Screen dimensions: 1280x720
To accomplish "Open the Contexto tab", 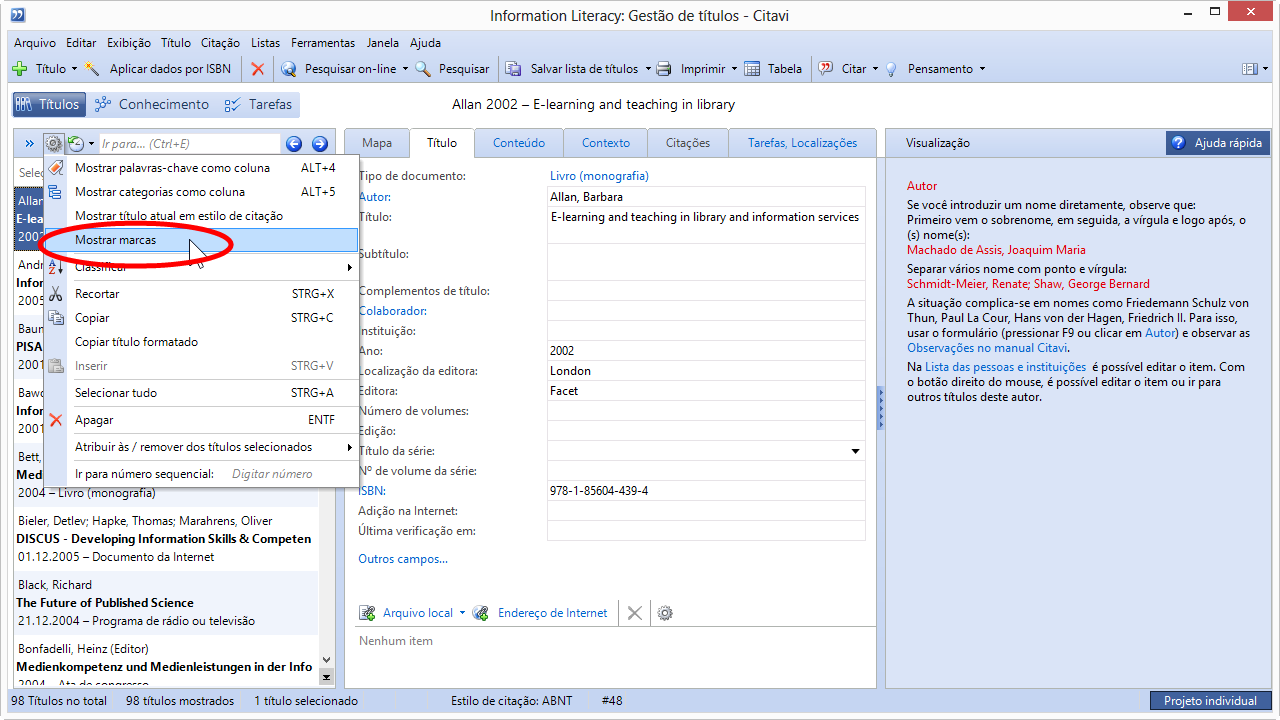I will click(x=606, y=143).
